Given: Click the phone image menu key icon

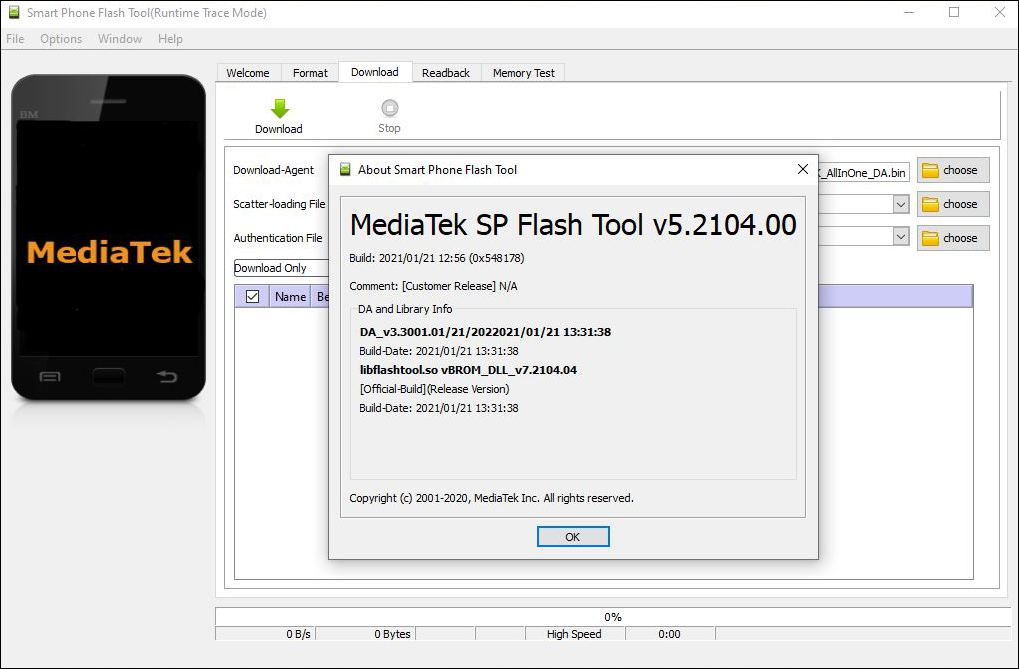Looking at the screenshot, I should (50, 376).
